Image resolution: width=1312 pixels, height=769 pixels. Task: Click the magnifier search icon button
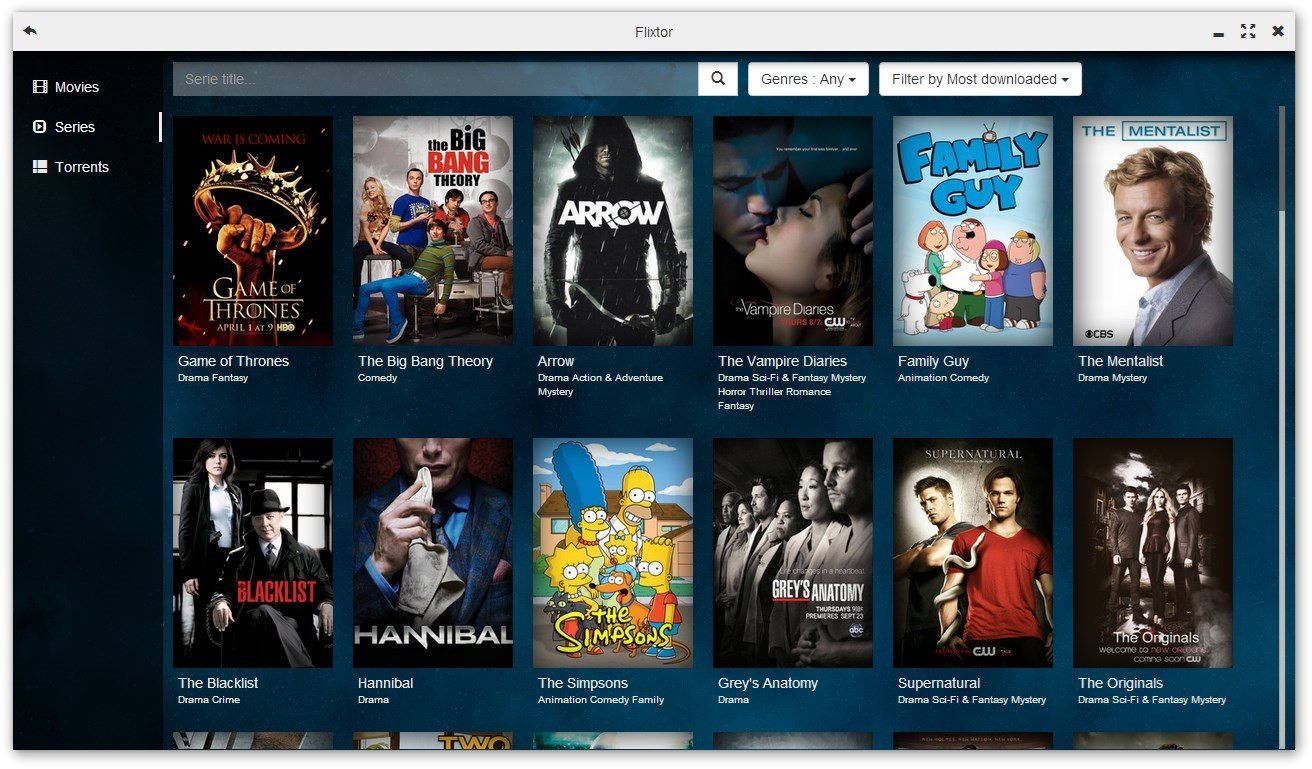click(x=717, y=79)
